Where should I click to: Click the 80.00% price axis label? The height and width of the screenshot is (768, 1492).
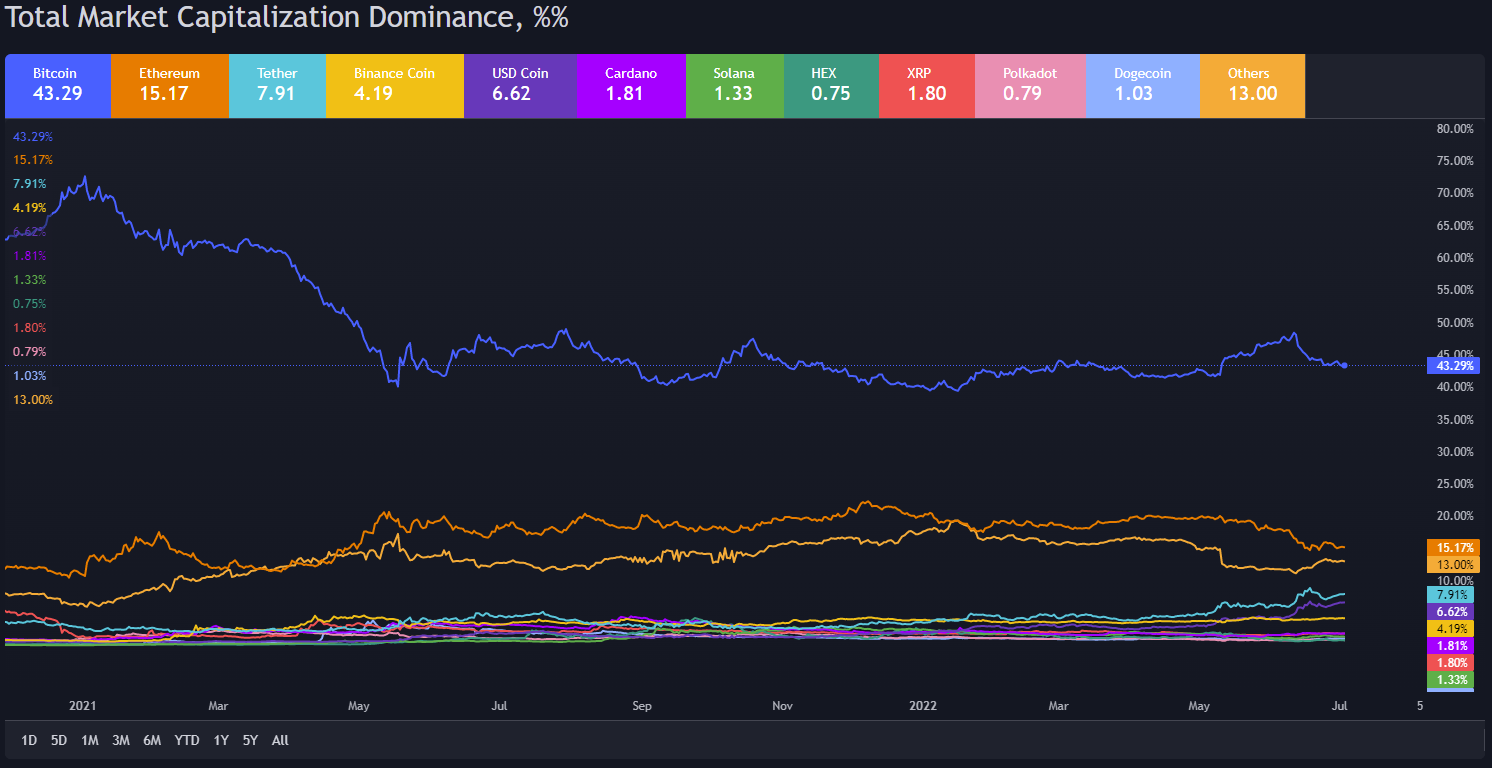pos(1455,129)
